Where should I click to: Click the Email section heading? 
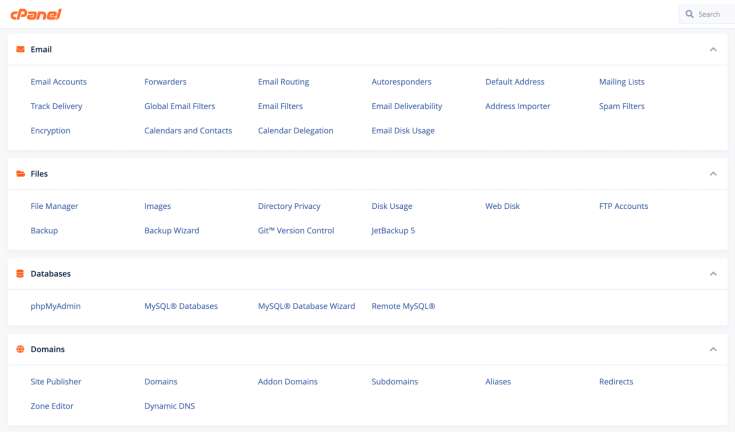tap(41, 49)
